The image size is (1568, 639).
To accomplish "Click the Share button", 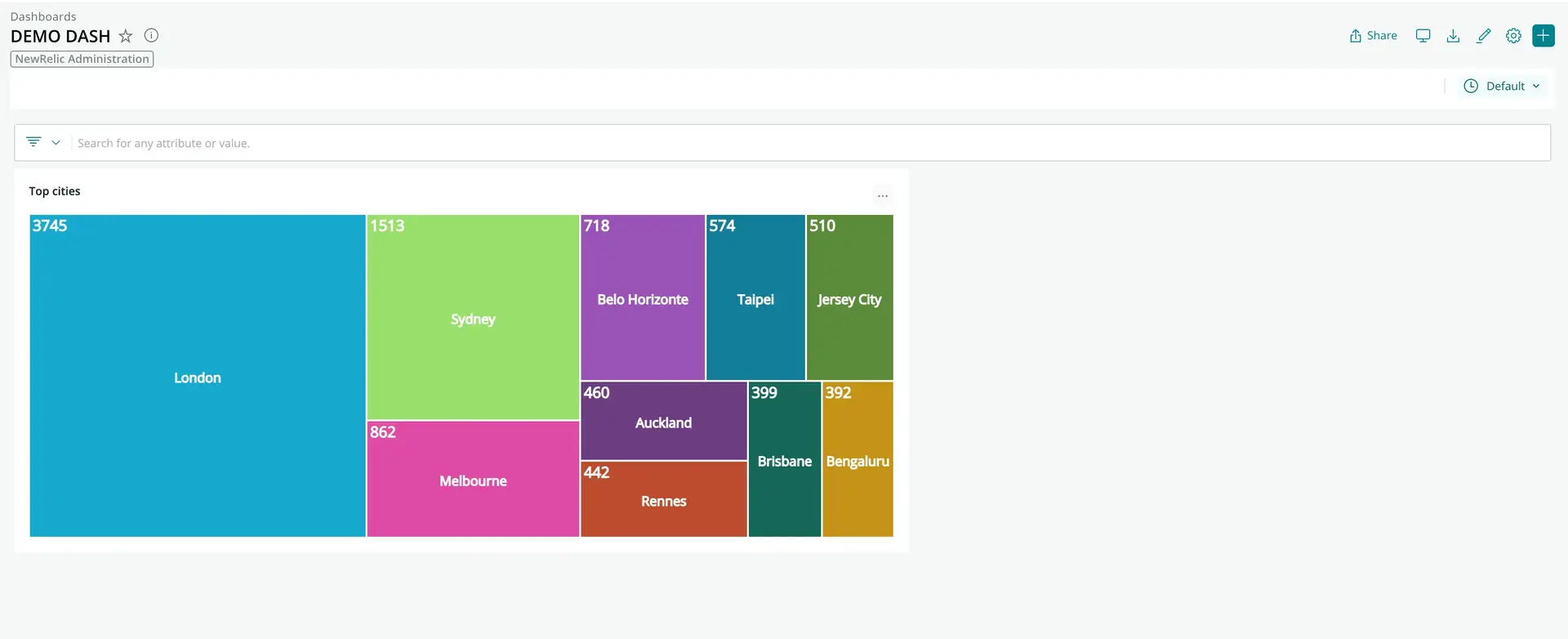I will point(1373,36).
